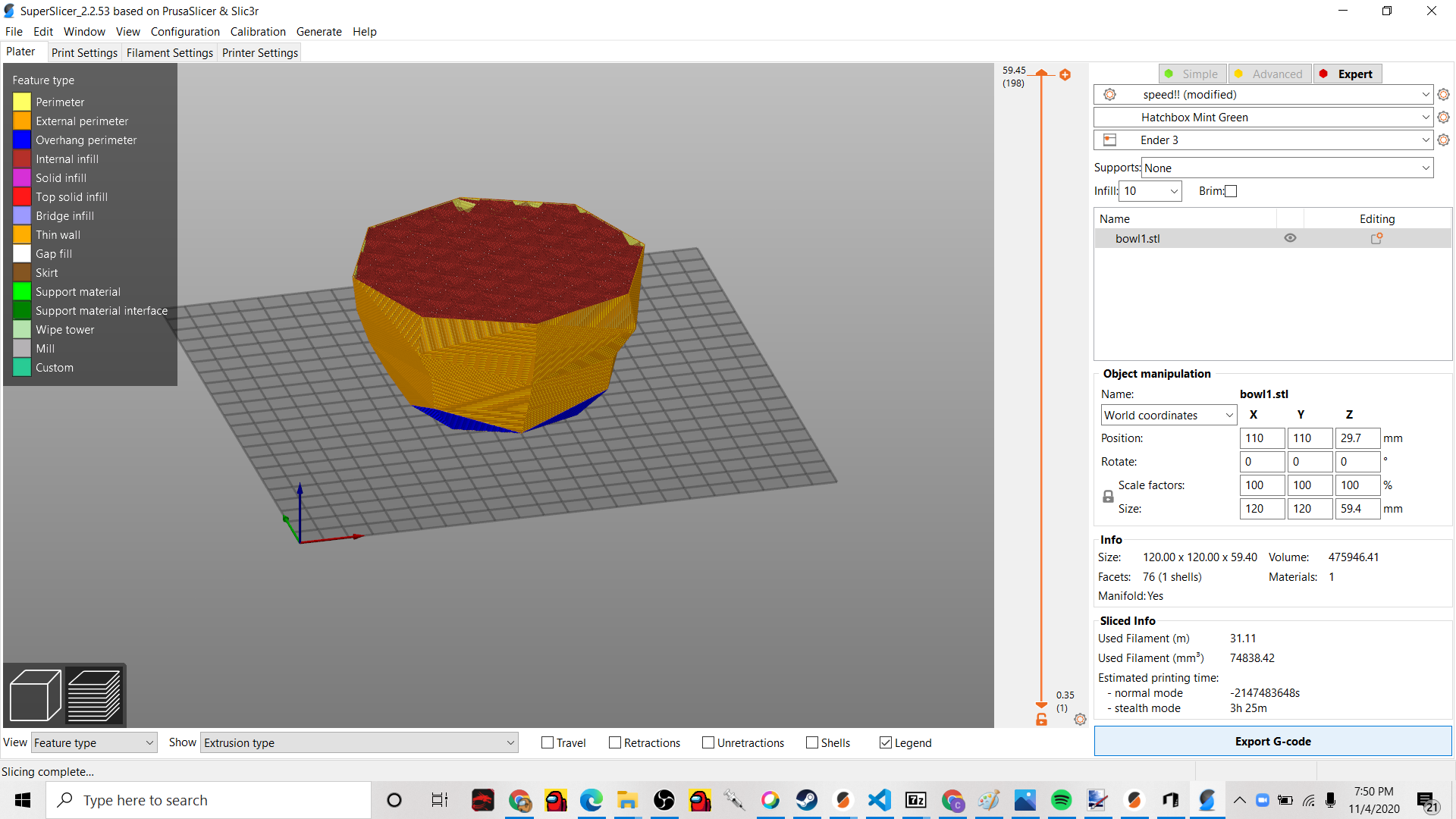The width and height of the screenshot is (1456, 819).
Task: Open the print settings gear for speed!! profile
Action: click(x=1443, y=94)
